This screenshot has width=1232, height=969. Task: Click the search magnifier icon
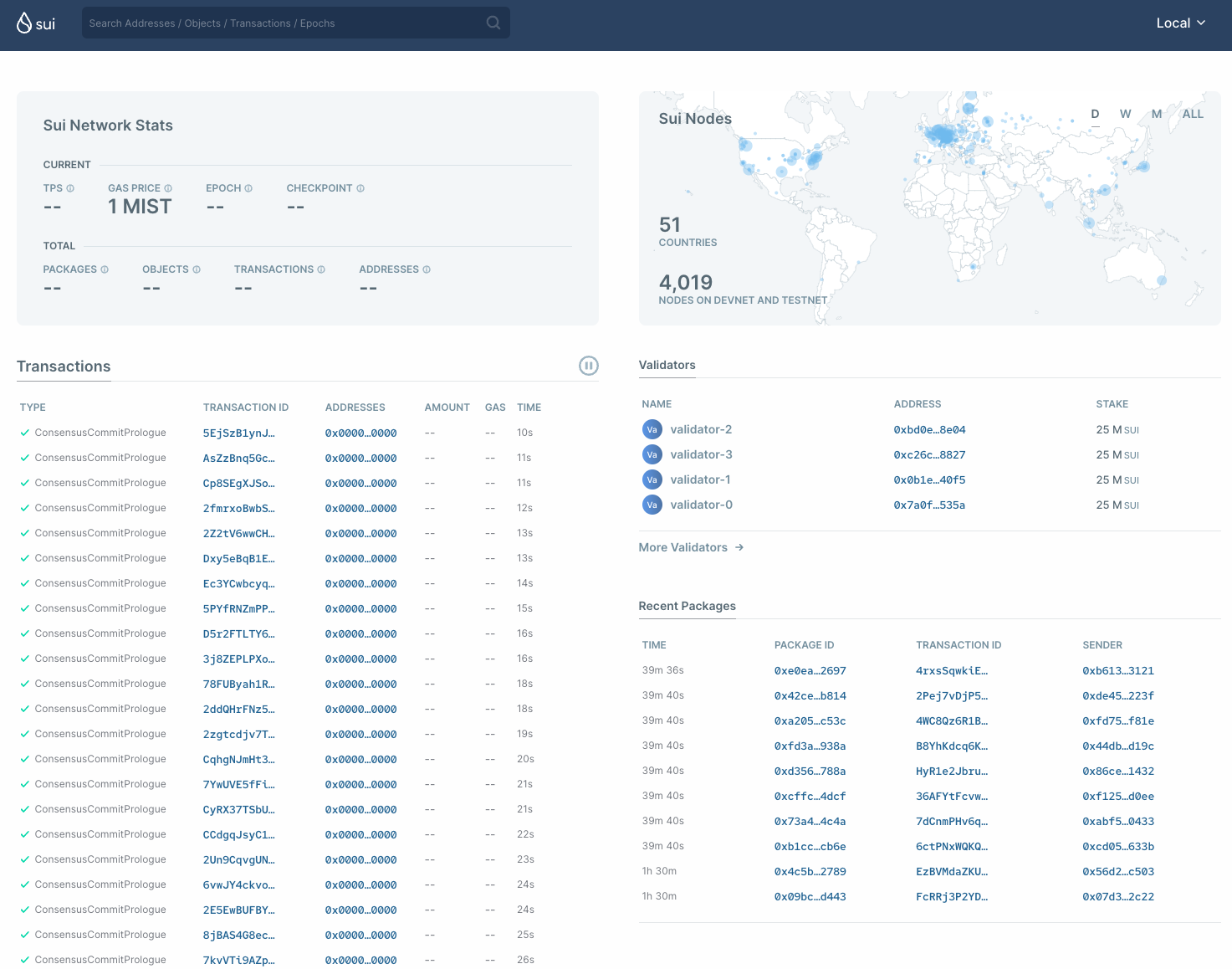point(493,23)
